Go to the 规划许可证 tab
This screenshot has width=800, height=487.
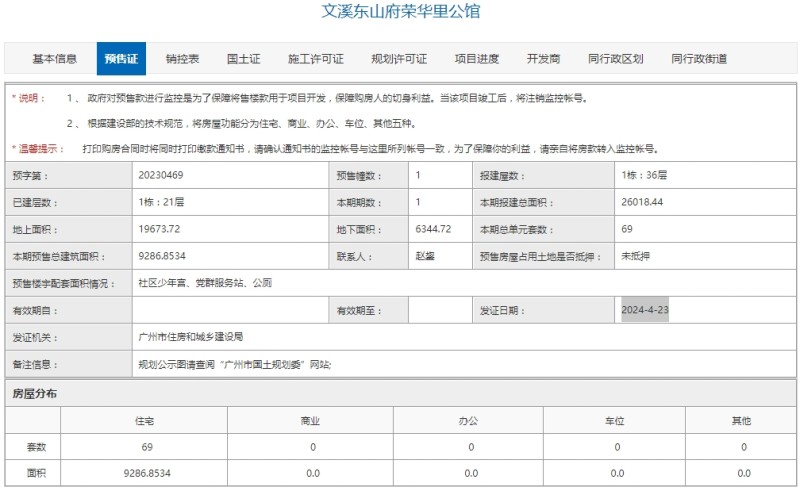click(399, 59)
